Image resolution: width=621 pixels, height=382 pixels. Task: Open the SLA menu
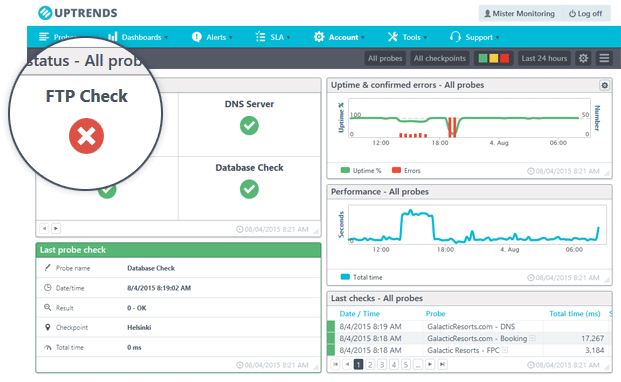[x=273, y=37]
